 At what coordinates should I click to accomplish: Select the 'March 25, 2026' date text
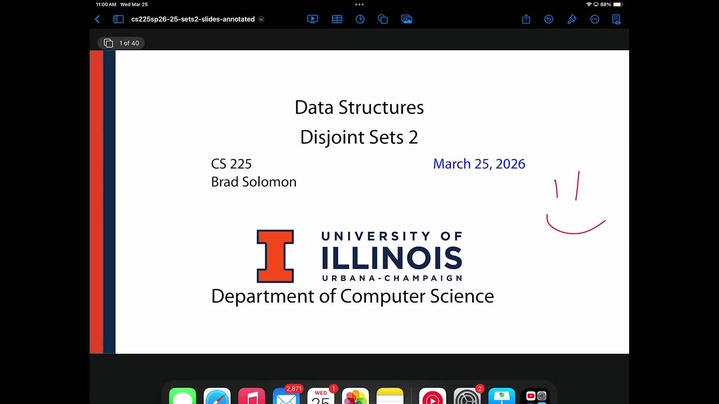478,164
